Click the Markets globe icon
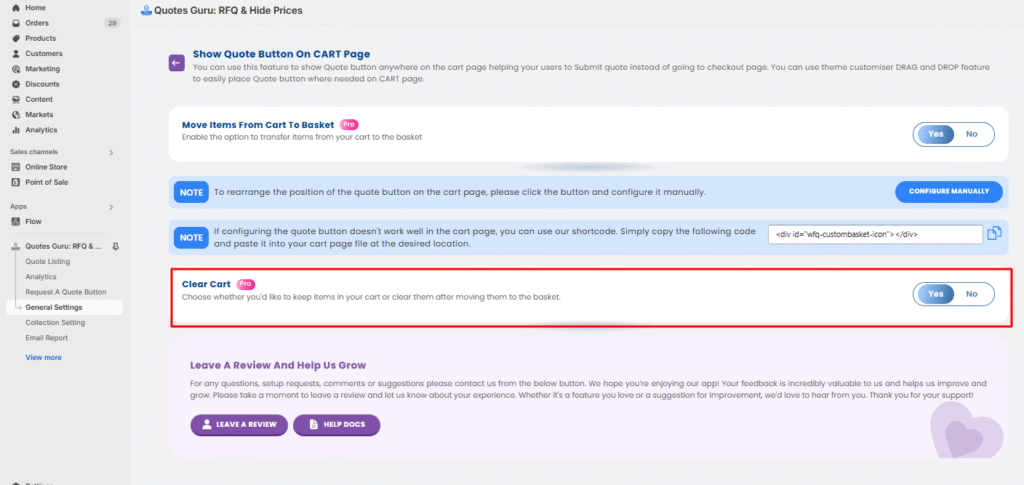 point(16,114)
